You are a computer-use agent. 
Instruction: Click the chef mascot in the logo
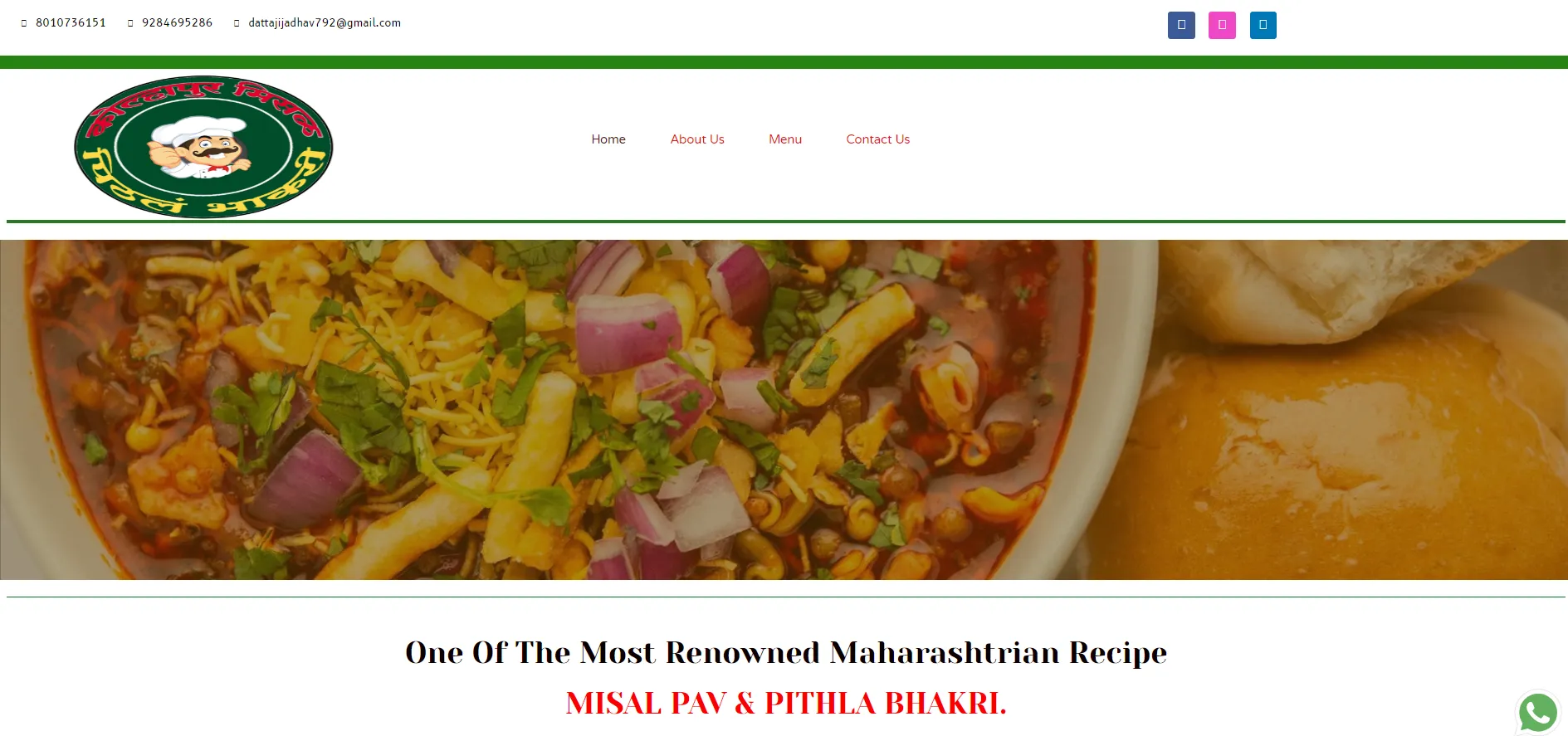(x=201, y=147)
